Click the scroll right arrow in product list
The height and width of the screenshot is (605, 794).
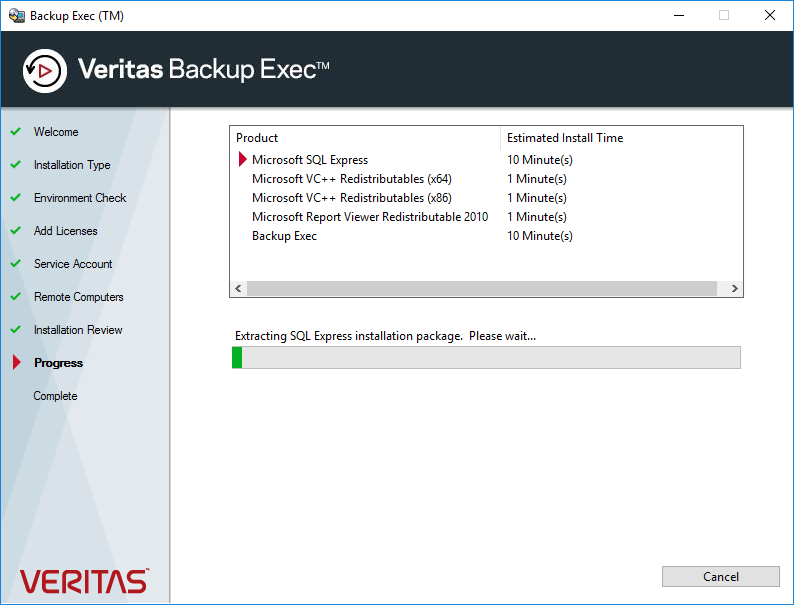coord(734,289)
